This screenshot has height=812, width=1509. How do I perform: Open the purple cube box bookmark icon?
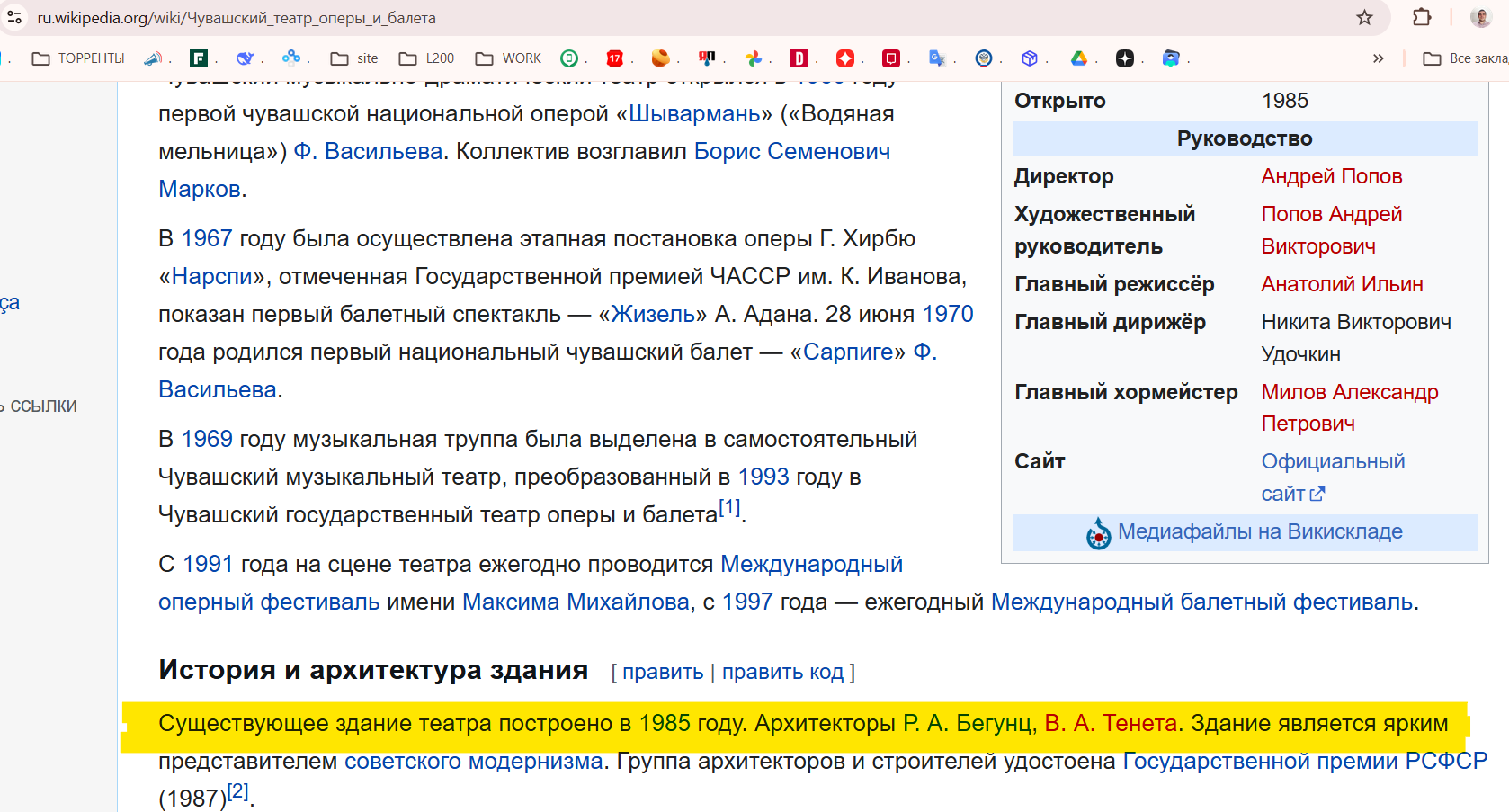(x=1030, y=58)
